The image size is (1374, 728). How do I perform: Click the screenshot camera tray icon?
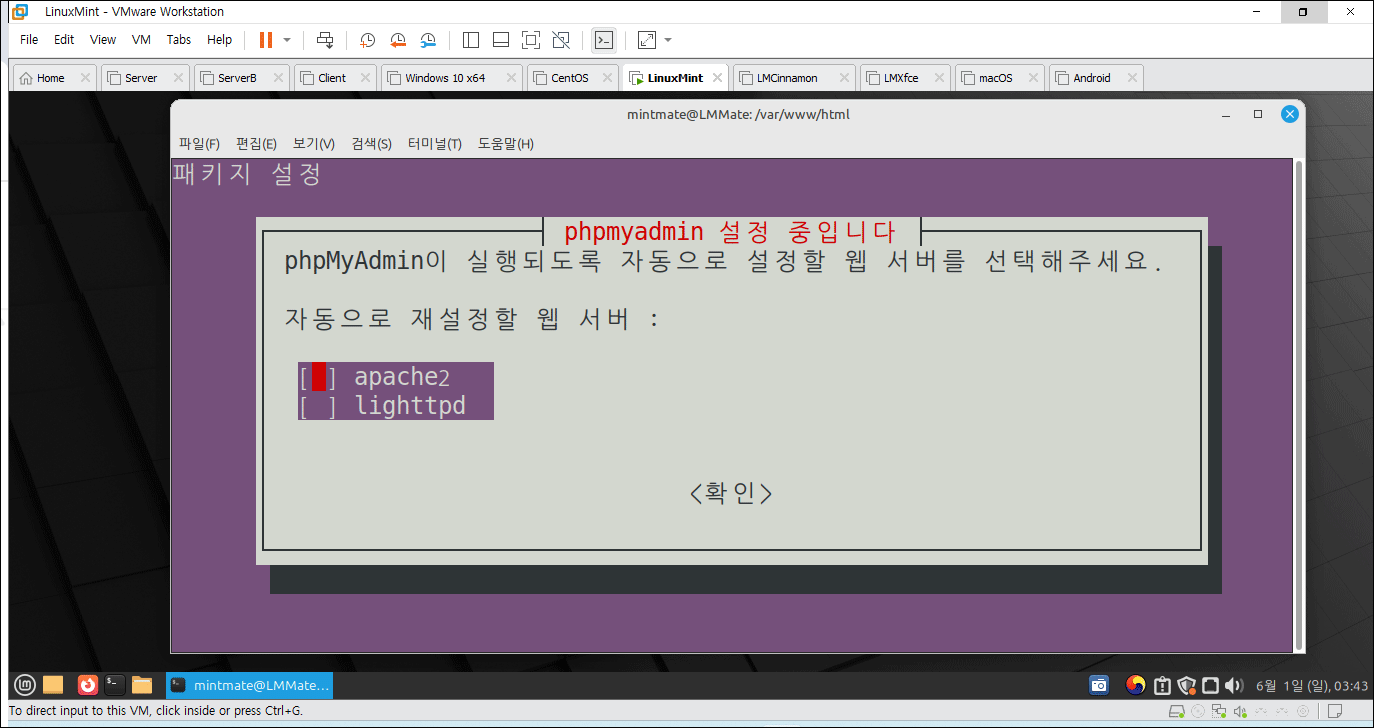[1099, 685]
